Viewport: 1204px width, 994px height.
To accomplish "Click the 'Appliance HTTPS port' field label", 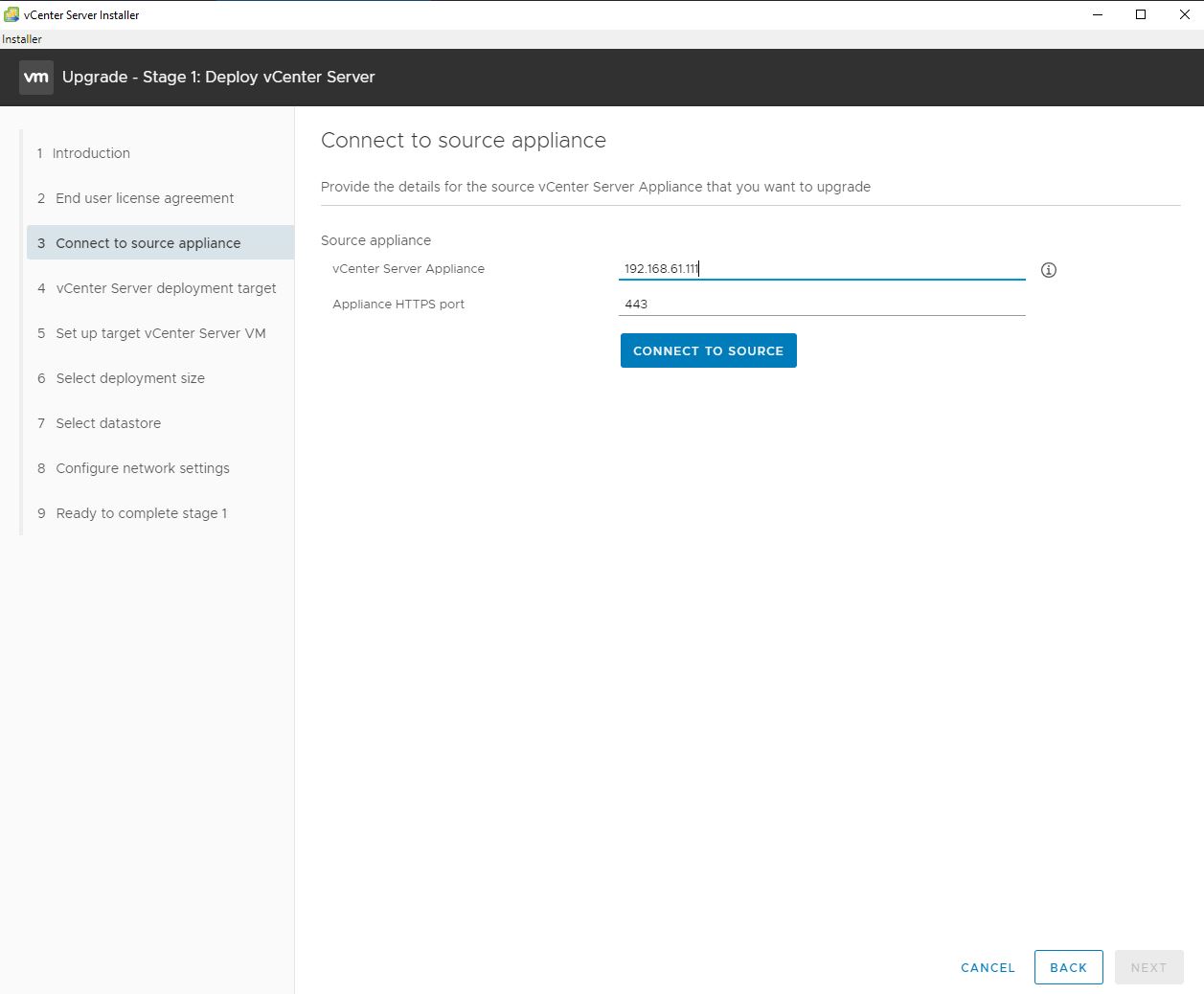I will (x=398, y=305).
